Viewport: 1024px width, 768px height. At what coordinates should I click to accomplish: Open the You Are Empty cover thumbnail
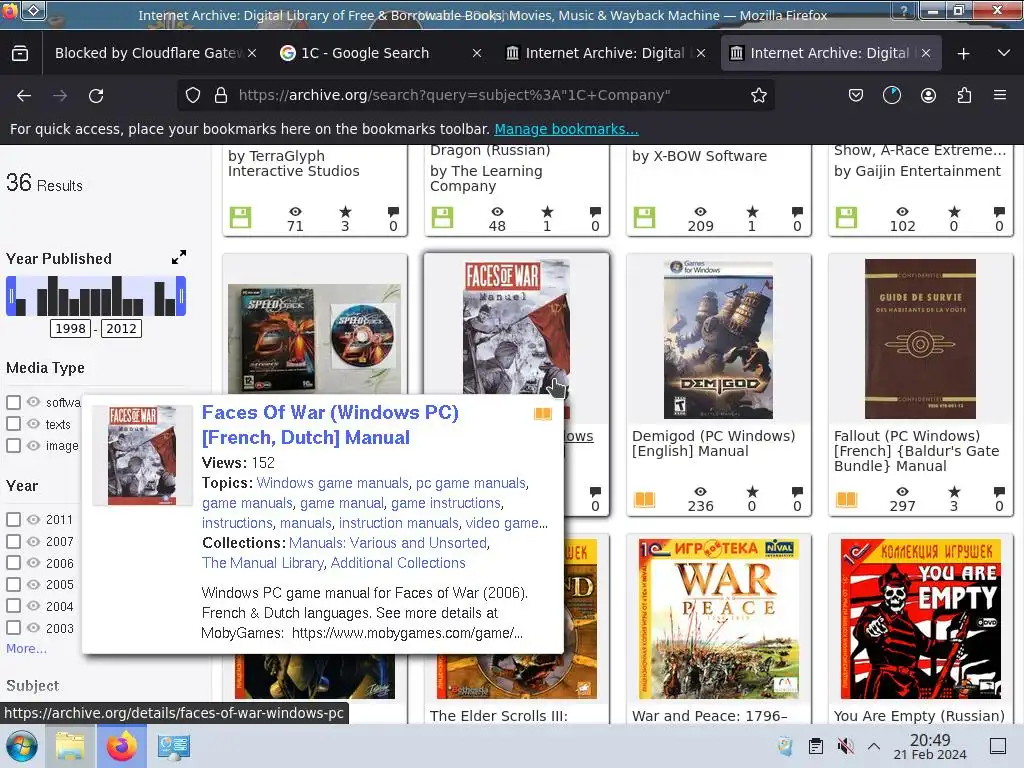coord(920,619)
